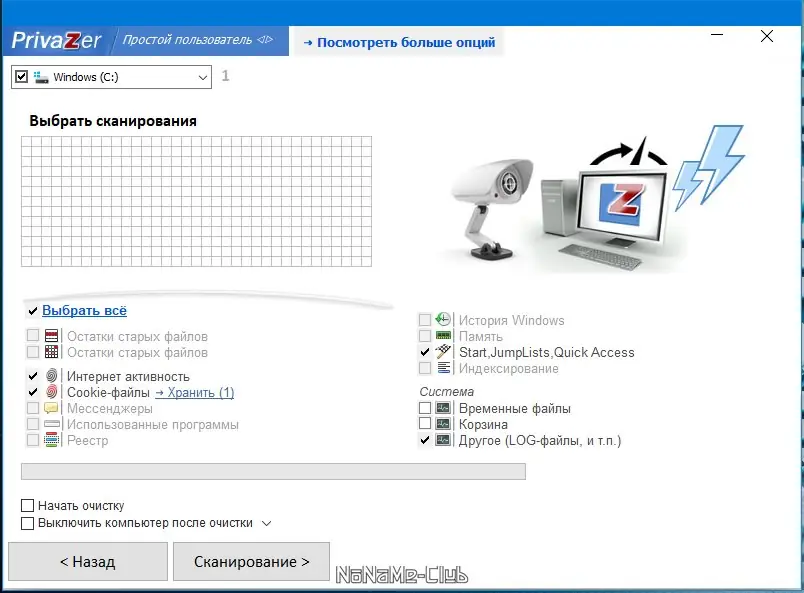The image size is (804, 593).
Task: Toggle the 'Индексирование' checkbox
Action: pyautogui.click(x=425, y=368)
